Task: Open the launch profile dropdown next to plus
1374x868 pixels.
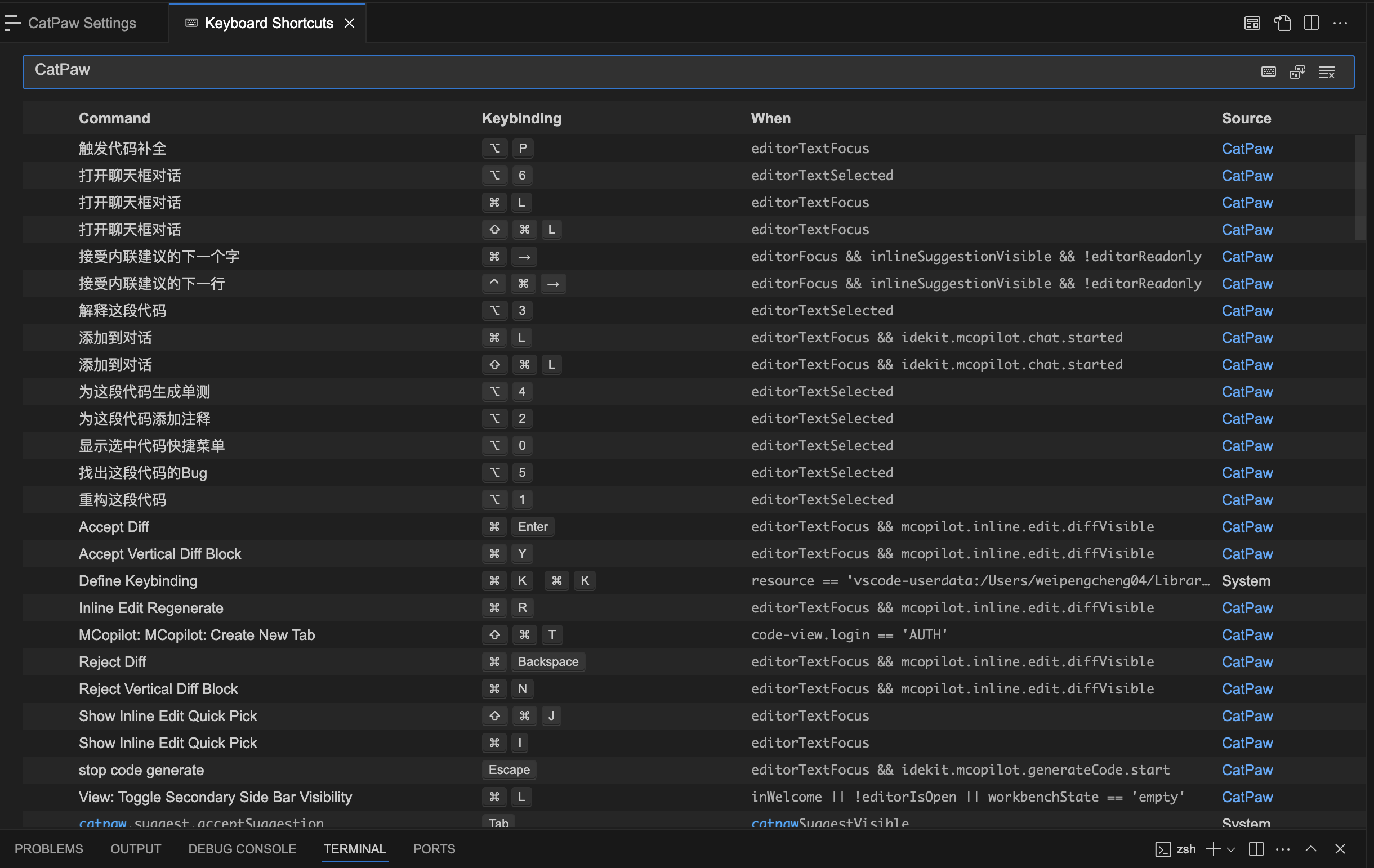Action: tap(1231, 849)
